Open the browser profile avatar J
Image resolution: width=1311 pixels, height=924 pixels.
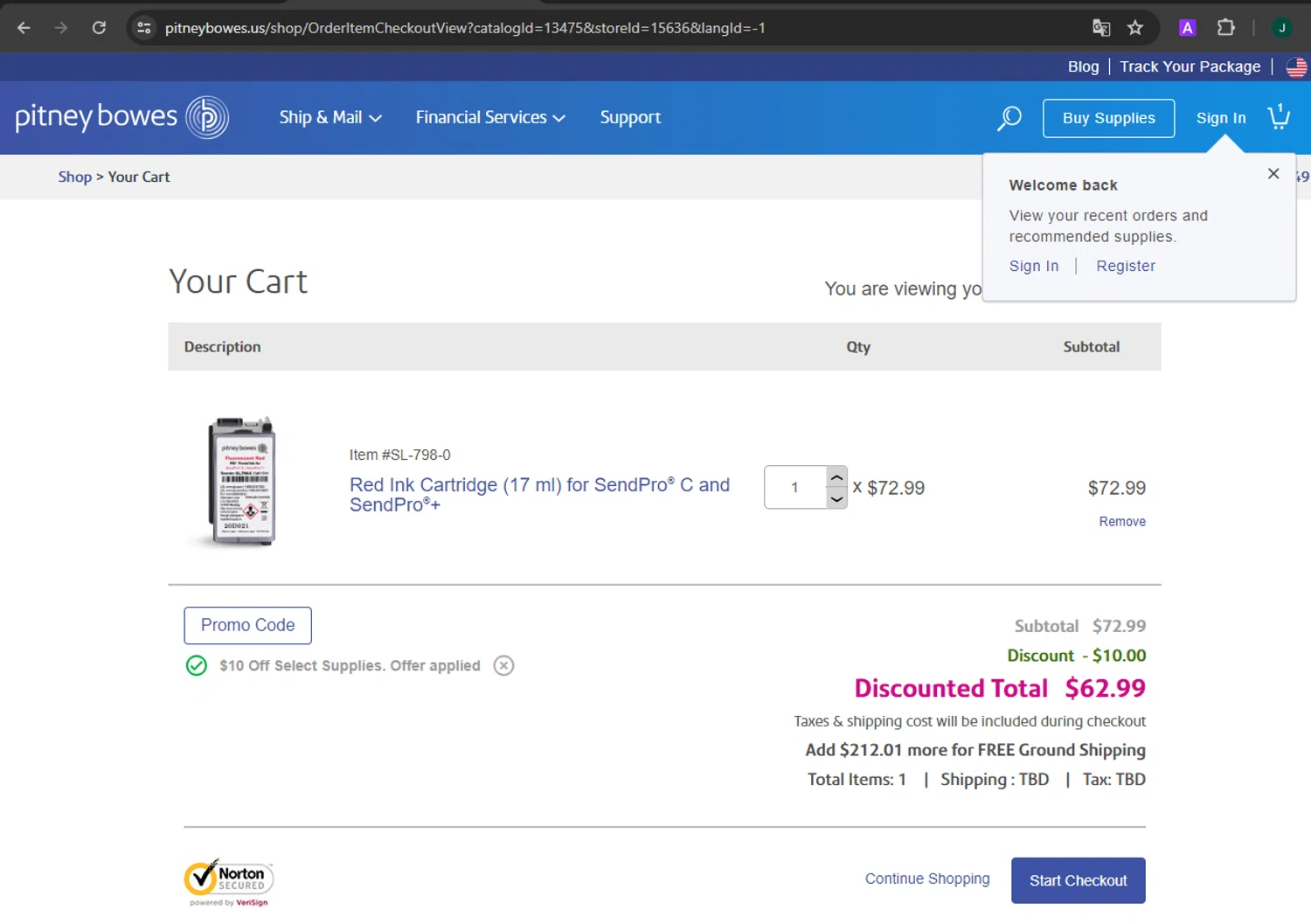coord(1282,28)
